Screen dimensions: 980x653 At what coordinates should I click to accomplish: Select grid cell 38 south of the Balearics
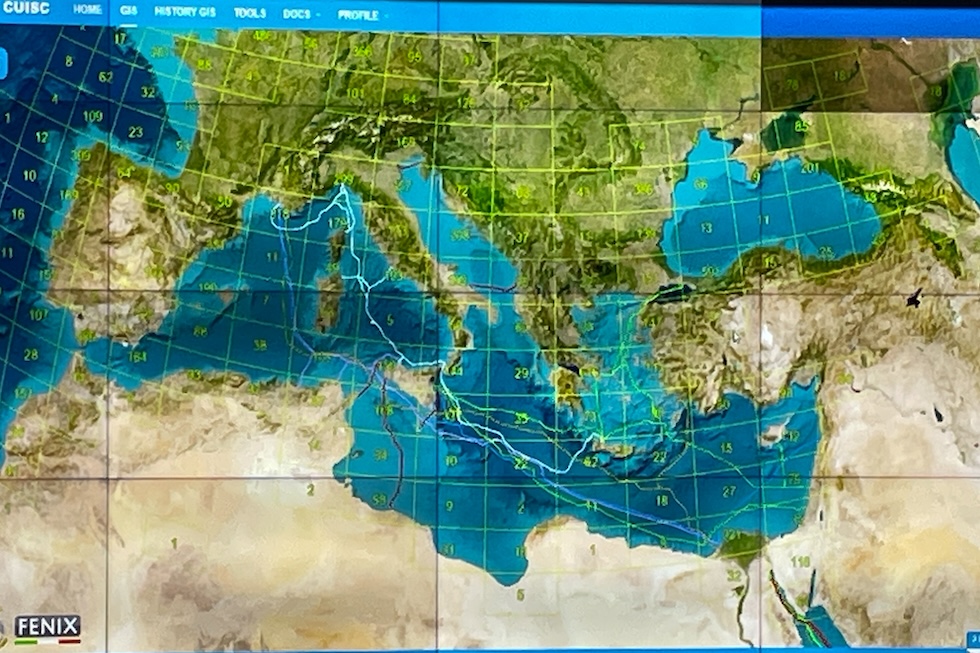pyautogui.click(x=260, y=345)
